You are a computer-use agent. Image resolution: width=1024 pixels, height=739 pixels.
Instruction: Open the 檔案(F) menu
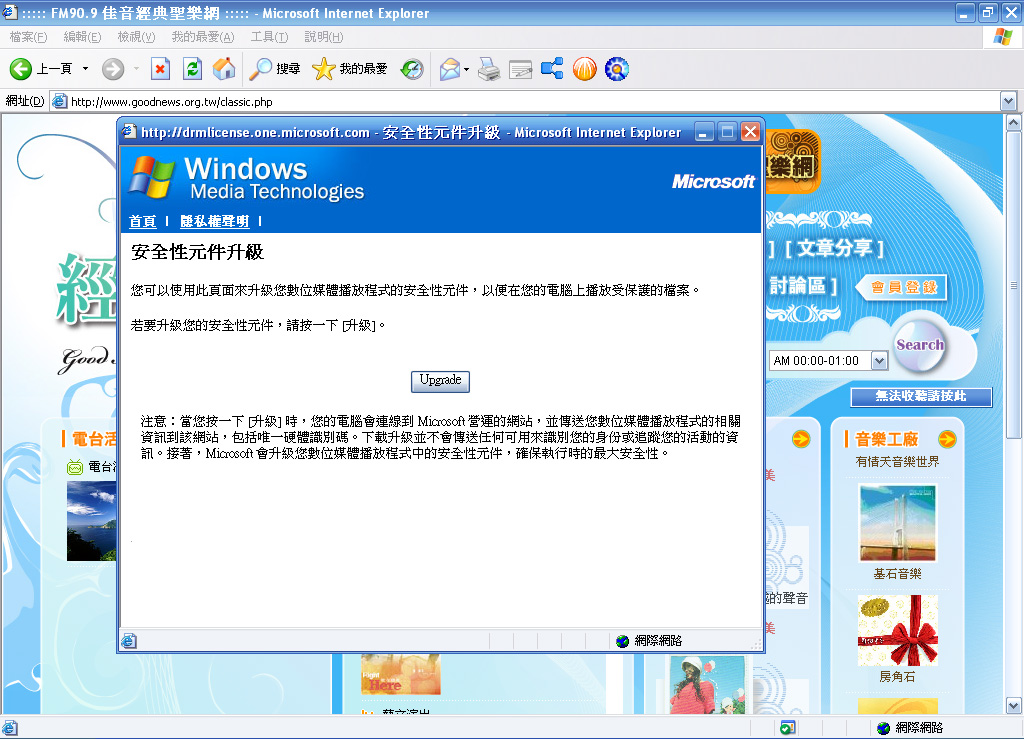(x=28, y=37)
